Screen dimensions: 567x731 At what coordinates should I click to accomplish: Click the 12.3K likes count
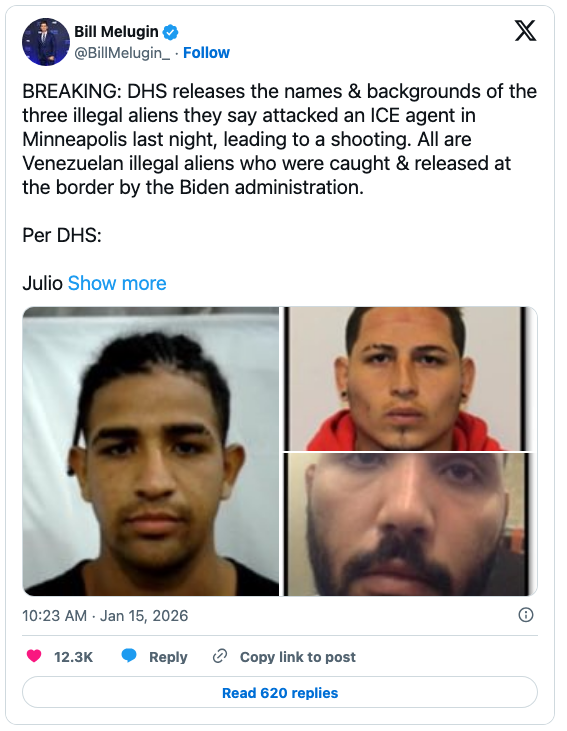tap(73, 657)
